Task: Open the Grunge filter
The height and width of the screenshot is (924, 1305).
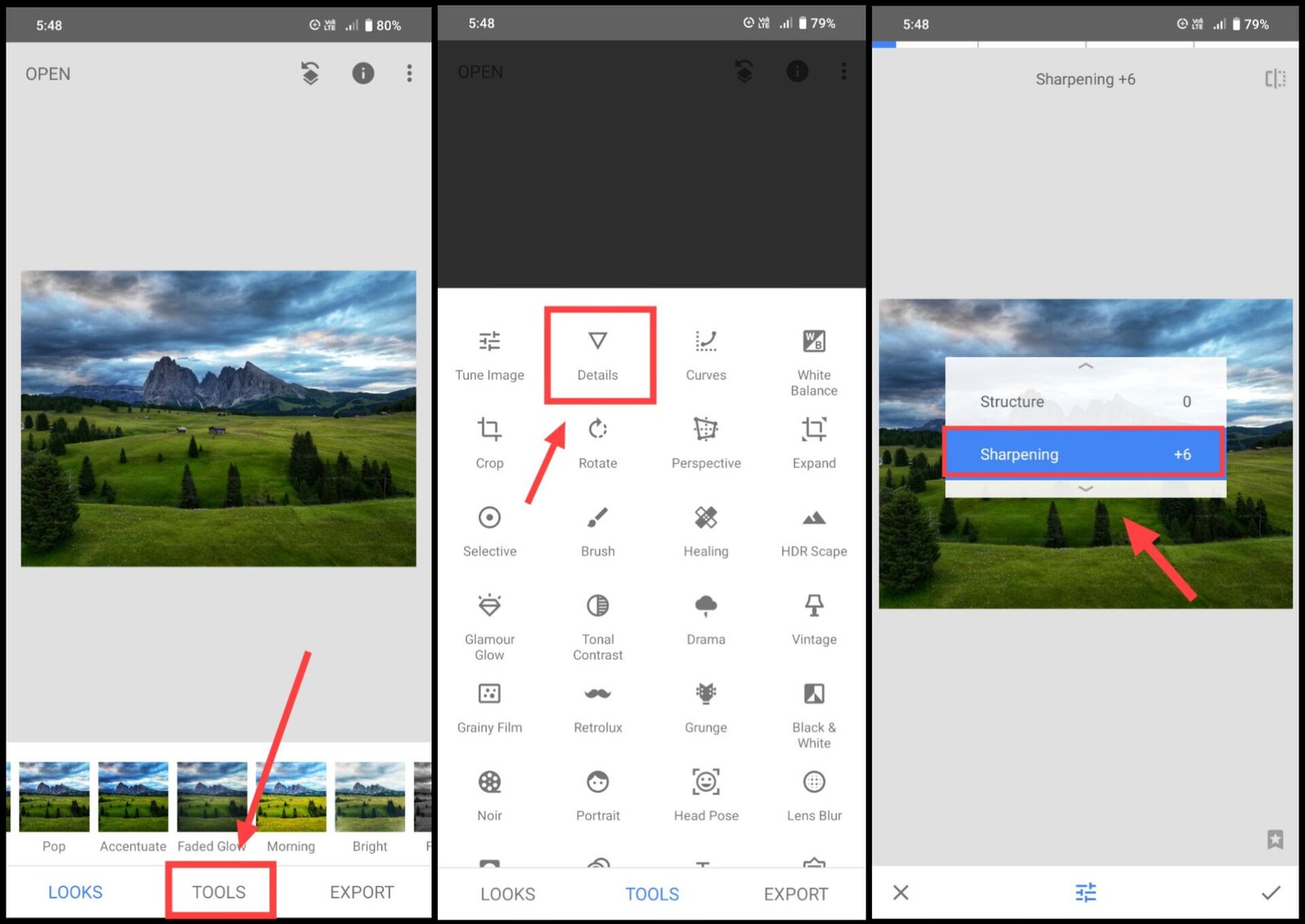Action: coord(706,708)
